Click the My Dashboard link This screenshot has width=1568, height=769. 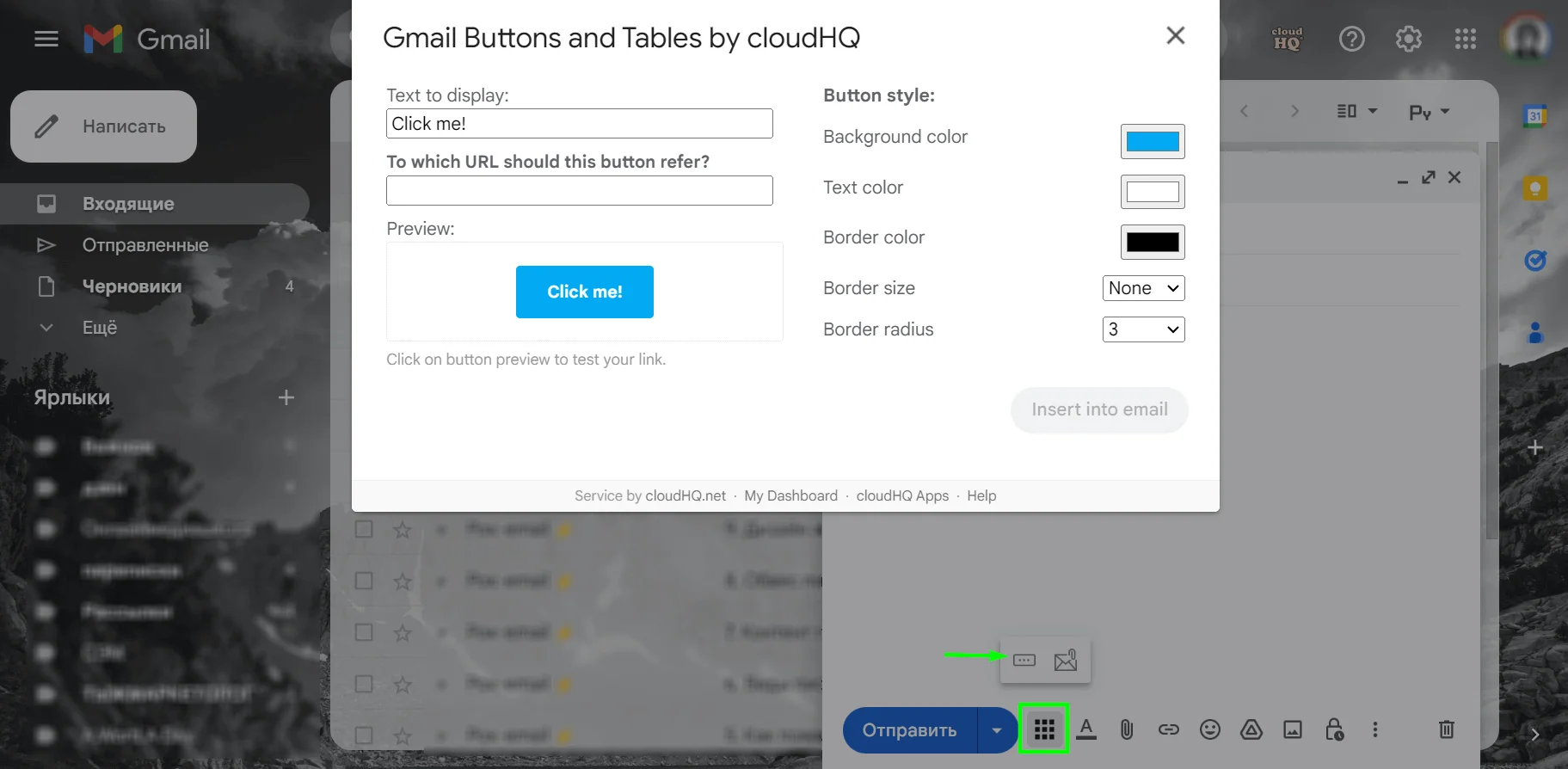pyautogui.click(x=790, y=495)
